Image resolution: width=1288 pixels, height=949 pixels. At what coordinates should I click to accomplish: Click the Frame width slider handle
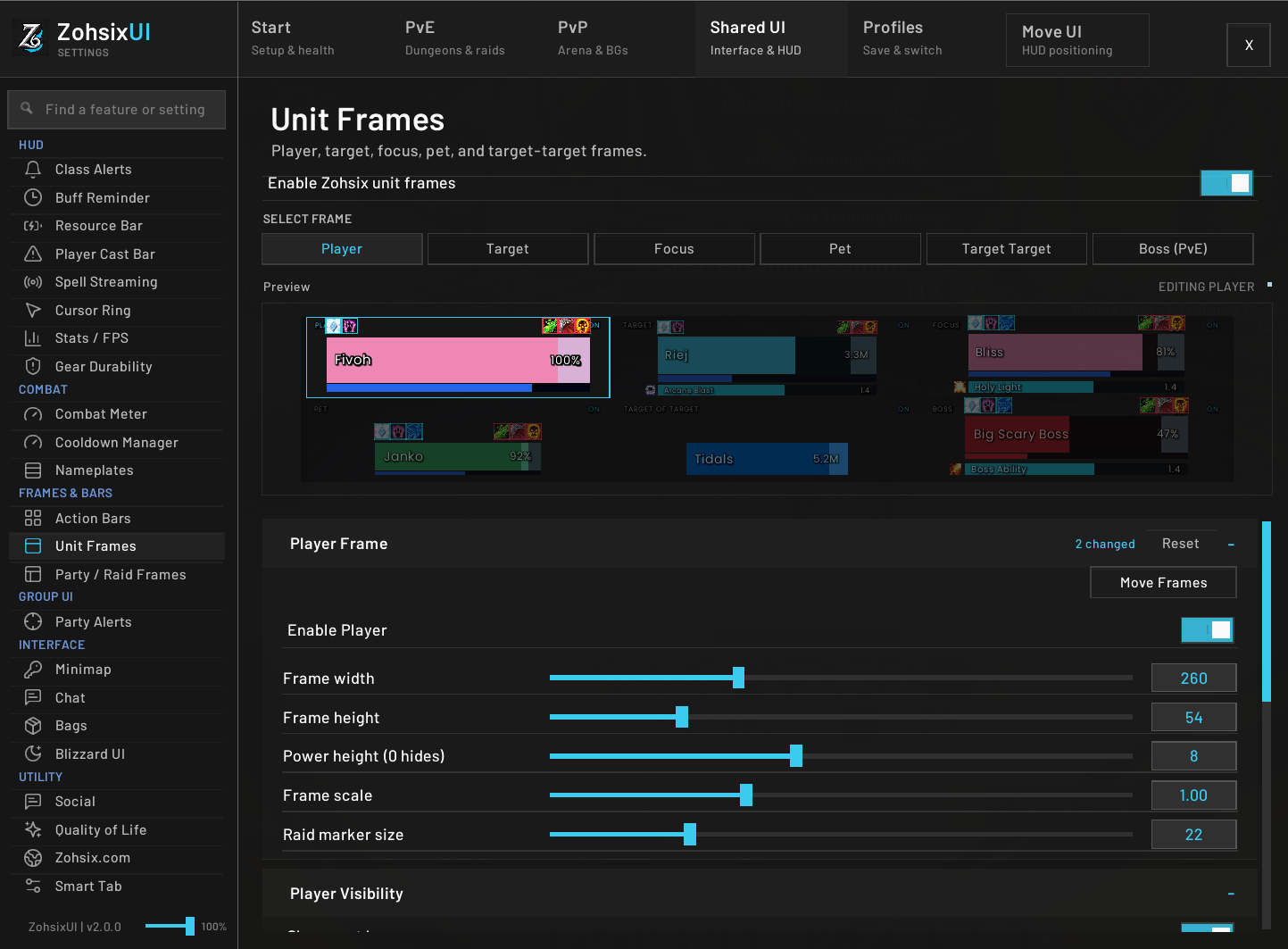click(738, 678)
